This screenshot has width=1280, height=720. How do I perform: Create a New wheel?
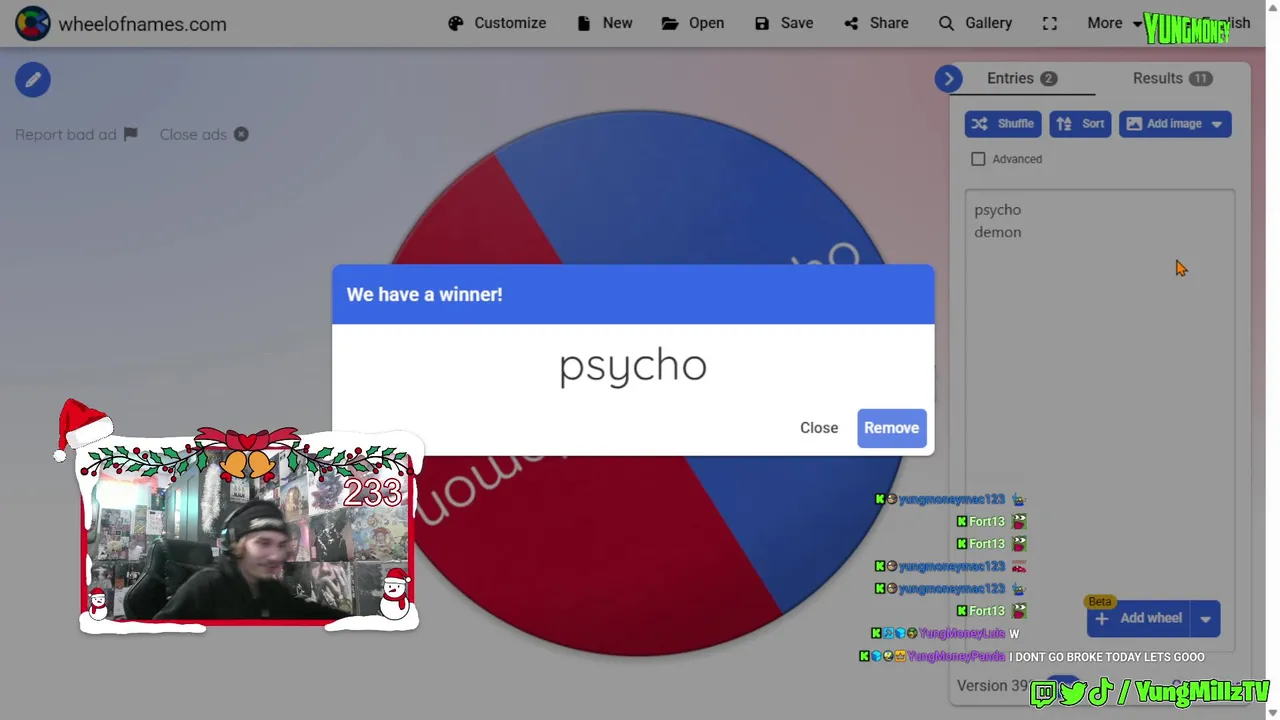pos(605,23)
